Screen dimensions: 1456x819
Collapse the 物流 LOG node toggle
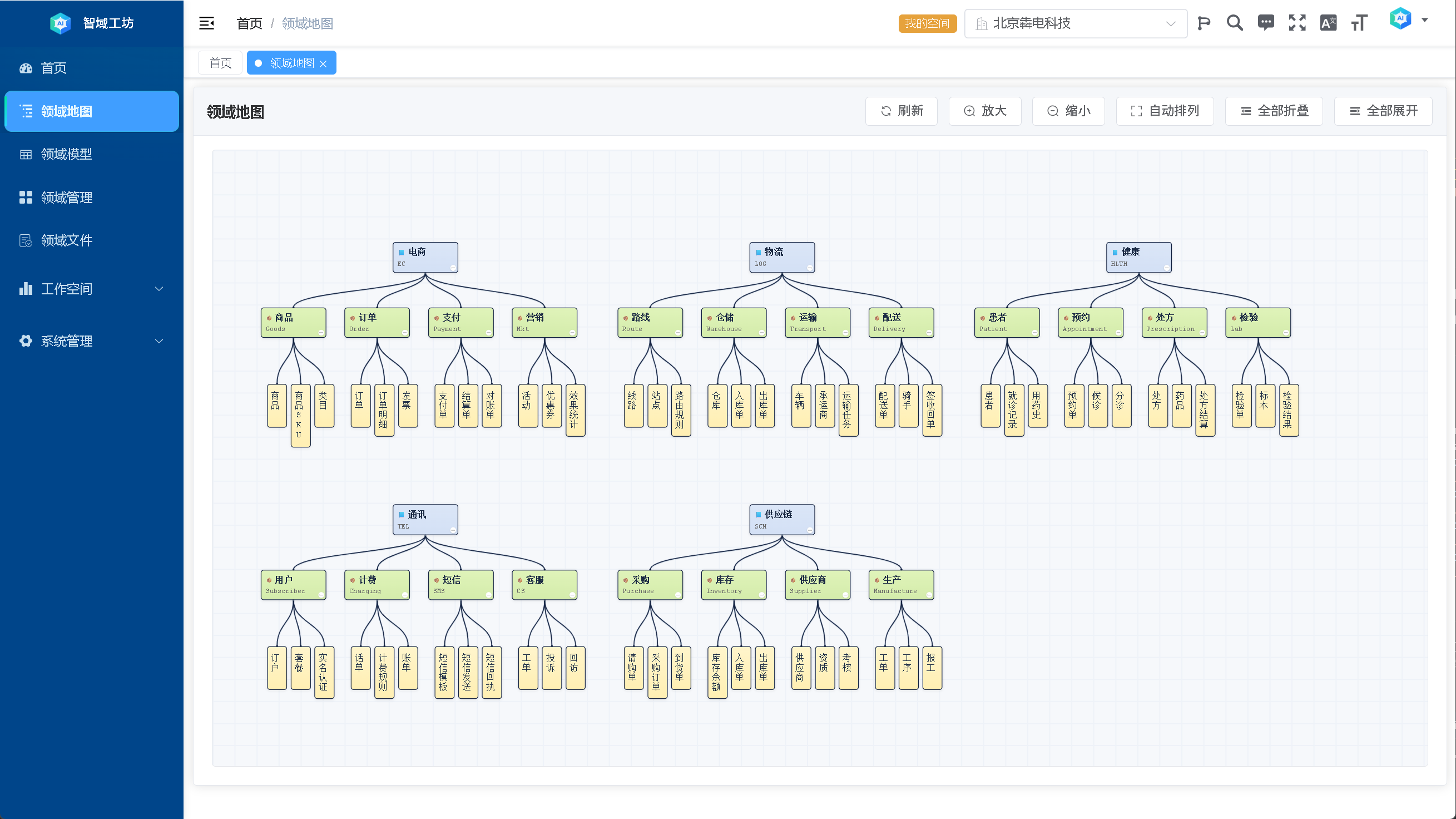pos(809,268)
